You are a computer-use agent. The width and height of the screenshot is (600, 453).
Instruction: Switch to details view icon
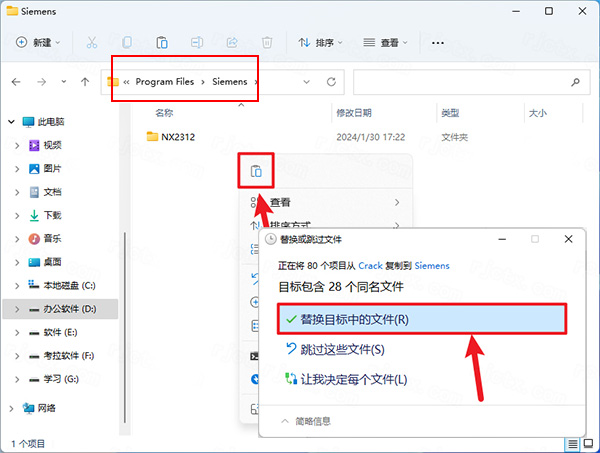[572, 444]
